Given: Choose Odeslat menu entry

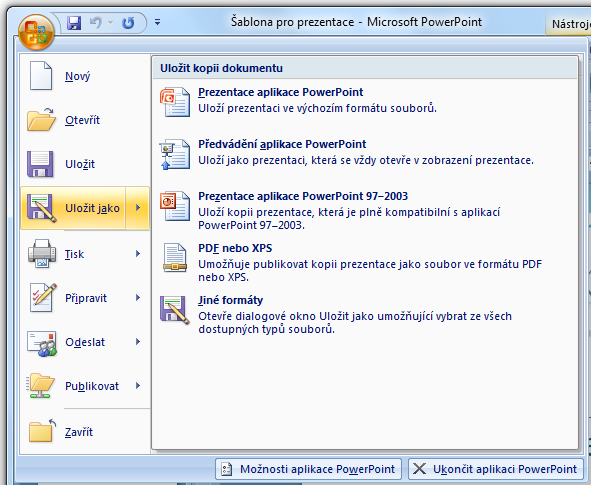Looking at the screenshot, I should [x=85, y=342].
